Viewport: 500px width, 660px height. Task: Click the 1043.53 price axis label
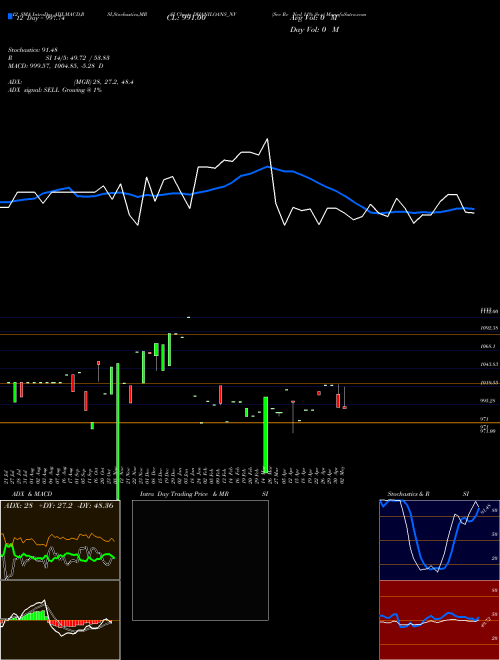489,364
